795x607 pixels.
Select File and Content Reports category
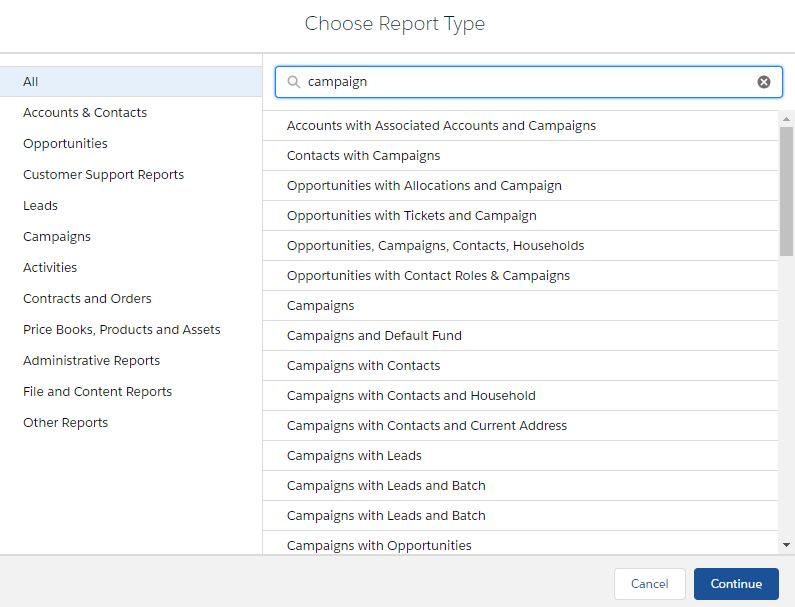97,392
